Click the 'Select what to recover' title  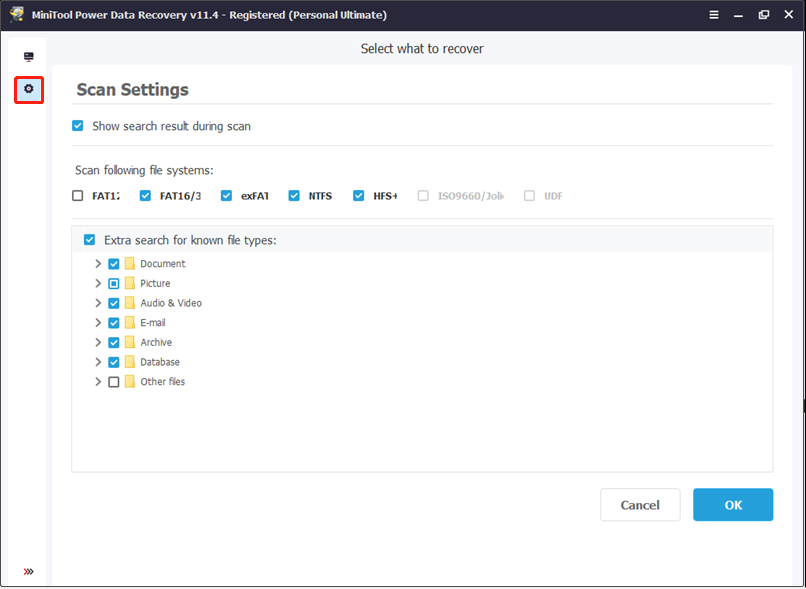[x=422, y=49]
